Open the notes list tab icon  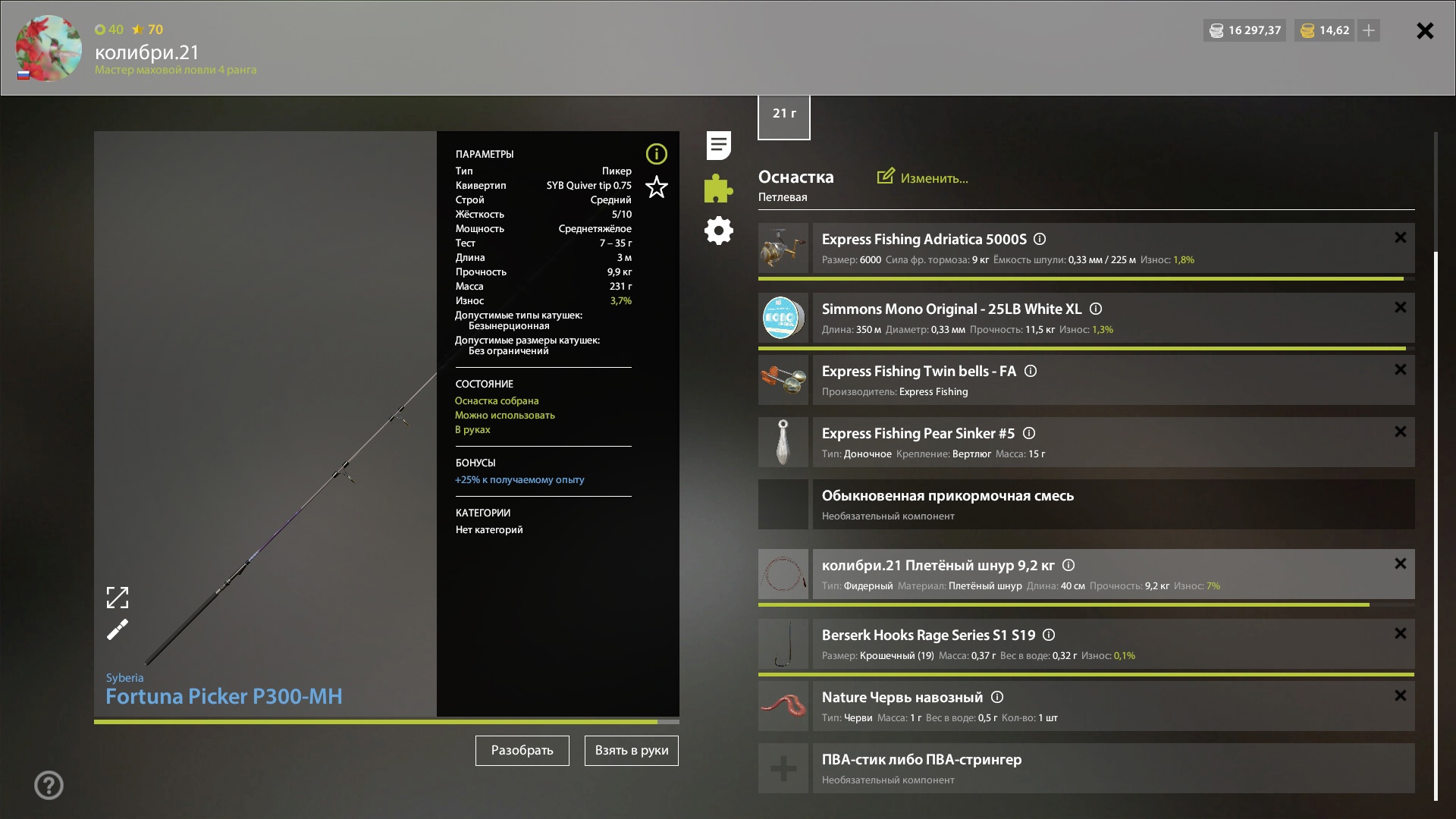pyautogui.click(x=718, y=145)
